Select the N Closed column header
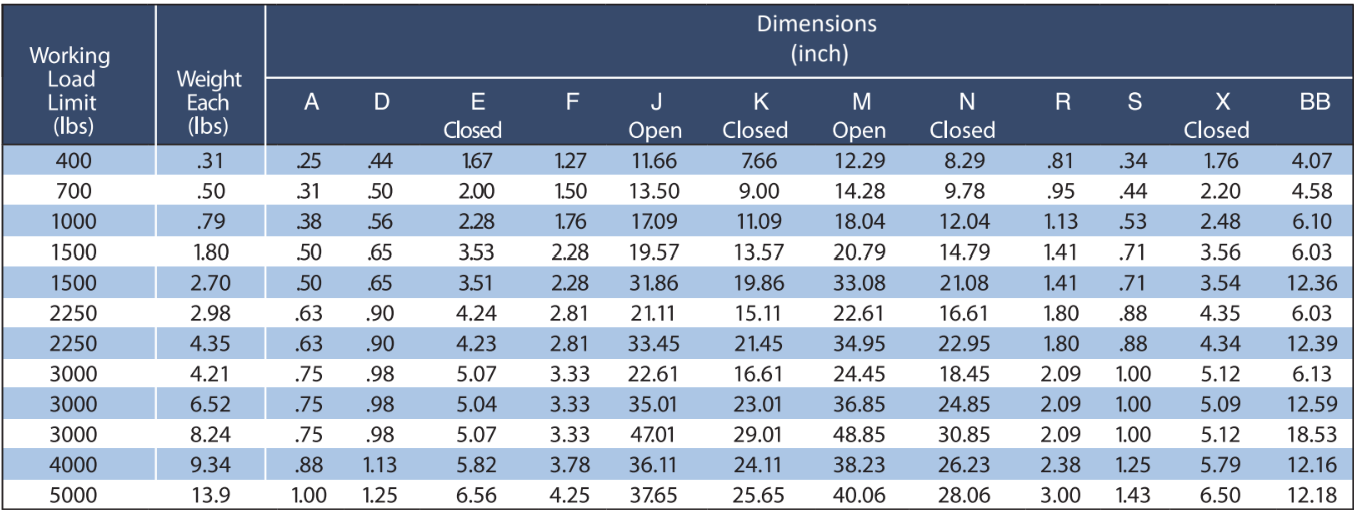Image resolution: width=1354 pixels, height=510 pixels. point(962,115)
